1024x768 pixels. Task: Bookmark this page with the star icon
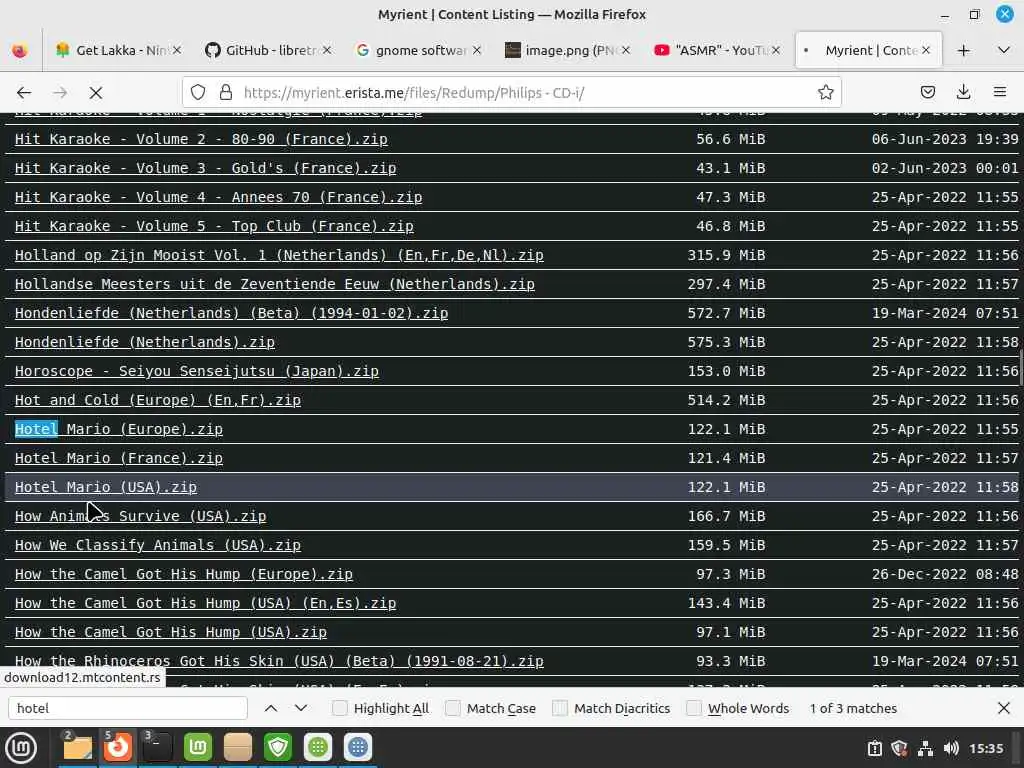825,93
